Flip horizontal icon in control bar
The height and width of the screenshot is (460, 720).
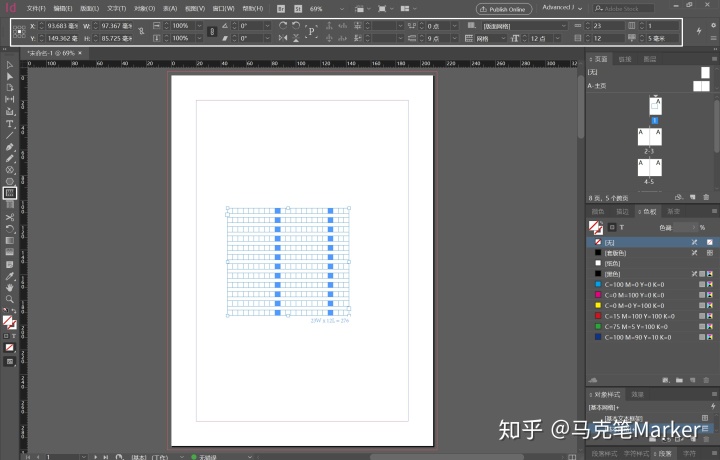[283, 38]
